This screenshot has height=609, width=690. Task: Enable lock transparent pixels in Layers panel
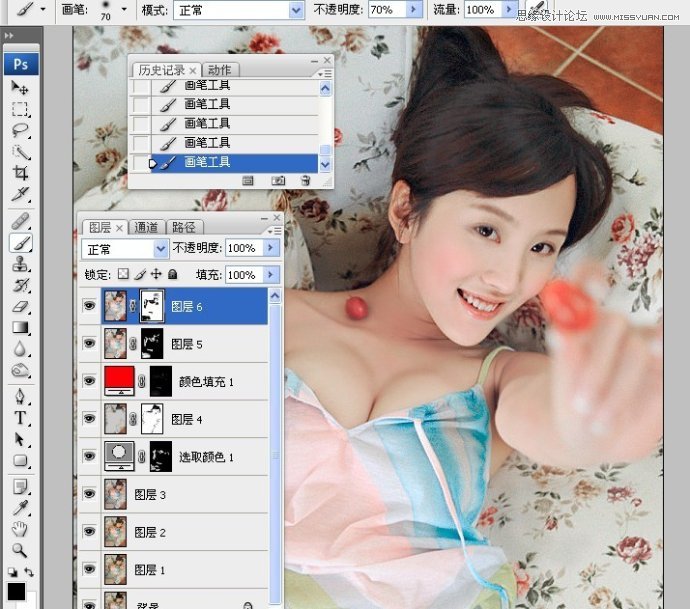pos(123,274)
